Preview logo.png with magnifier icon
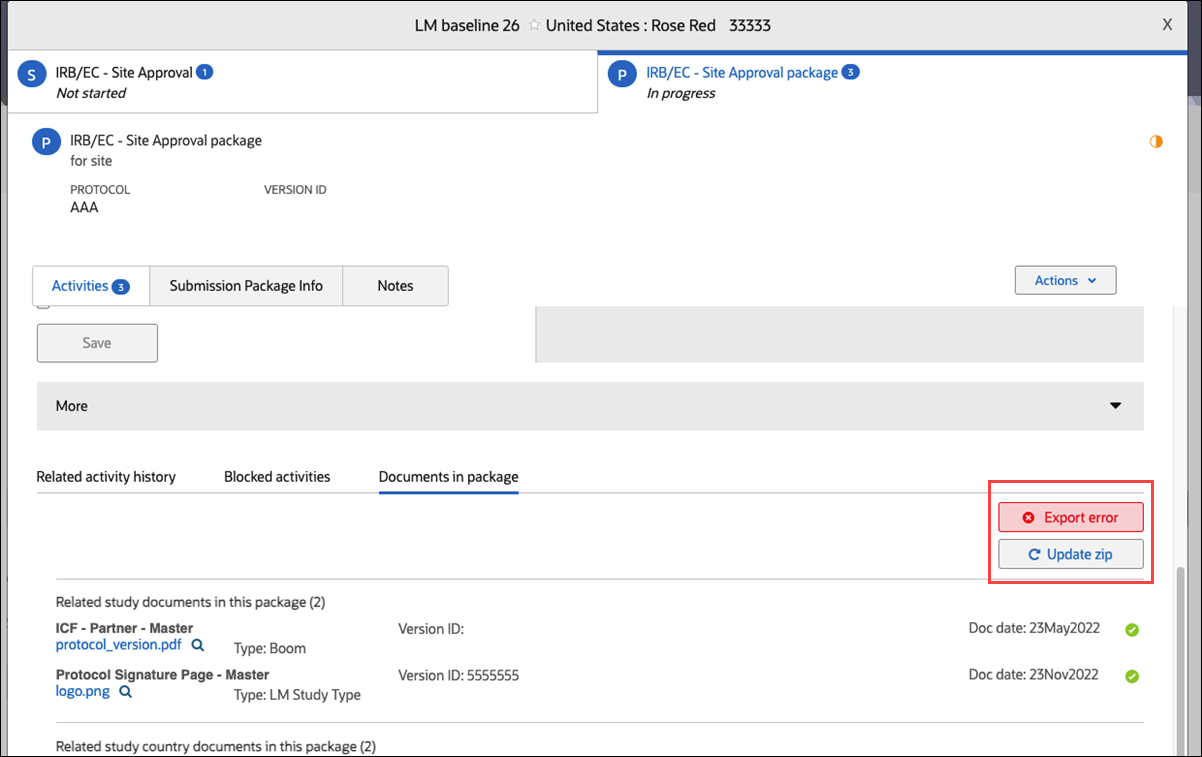This screenshot has height=757, width=1202. (x=126, y=691)
